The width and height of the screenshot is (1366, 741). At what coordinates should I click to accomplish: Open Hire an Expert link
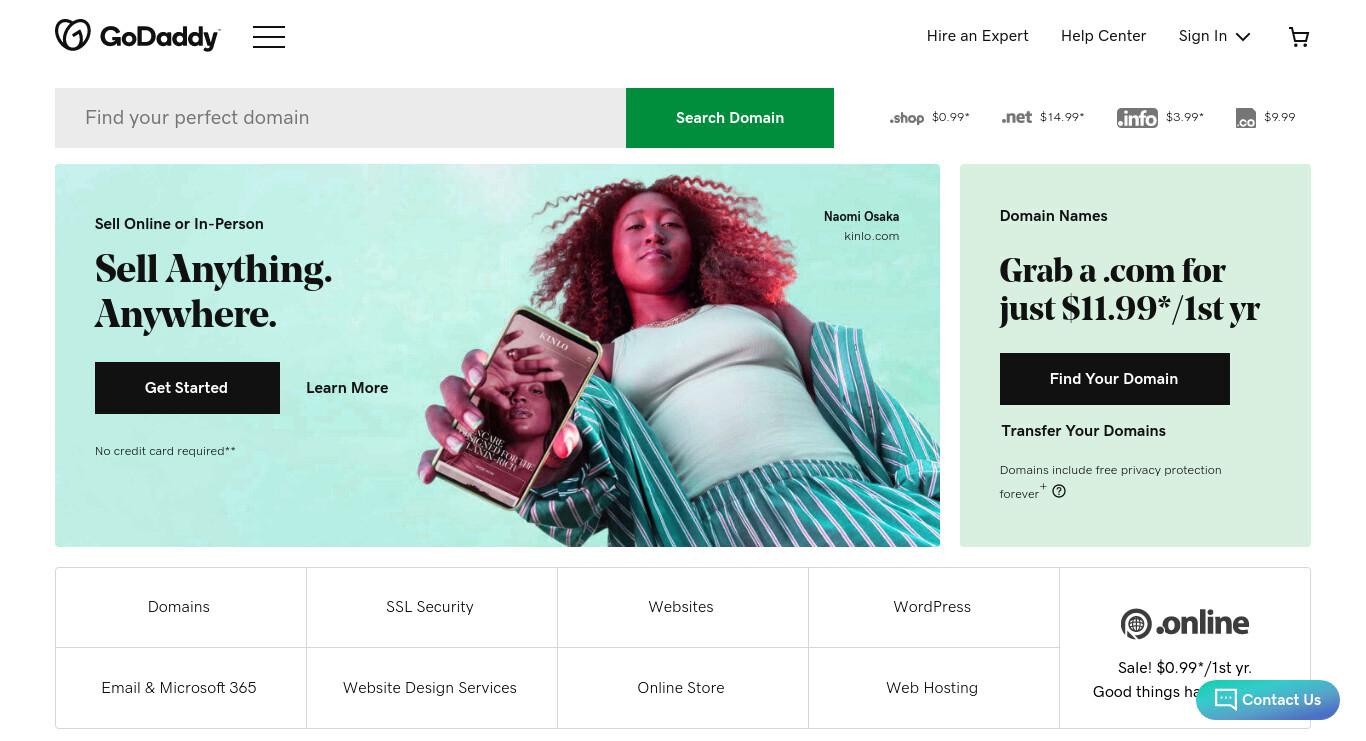click(x=977, y=36)
